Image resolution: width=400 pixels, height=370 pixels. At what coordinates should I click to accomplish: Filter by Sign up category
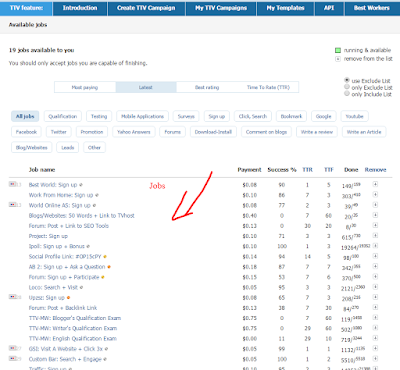point(217,116)
